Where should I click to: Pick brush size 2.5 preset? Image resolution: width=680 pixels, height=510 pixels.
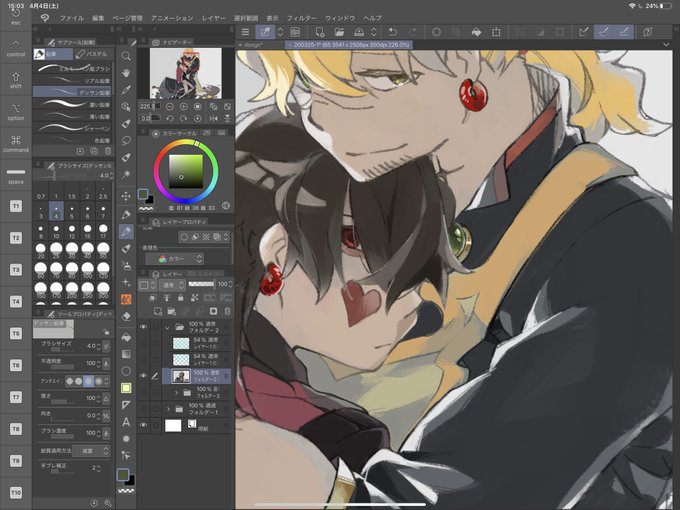point(103,193)
